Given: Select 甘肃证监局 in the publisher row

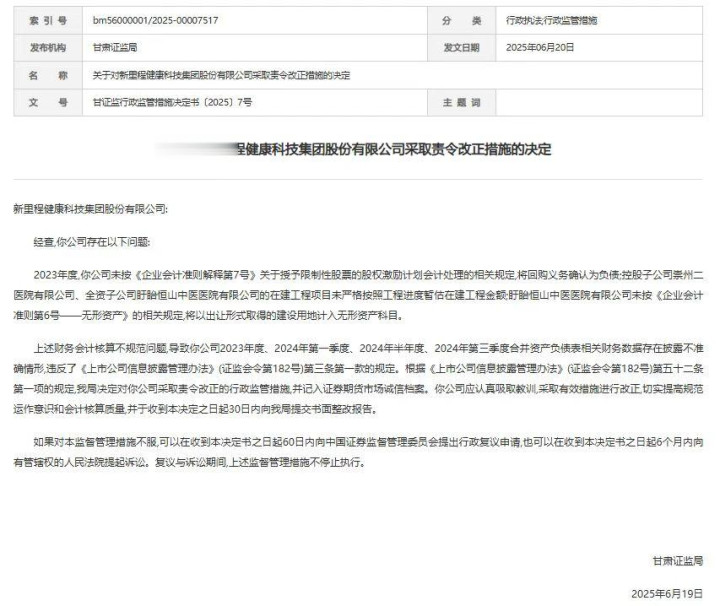Looking at the screenshot, I should point(115,48).
